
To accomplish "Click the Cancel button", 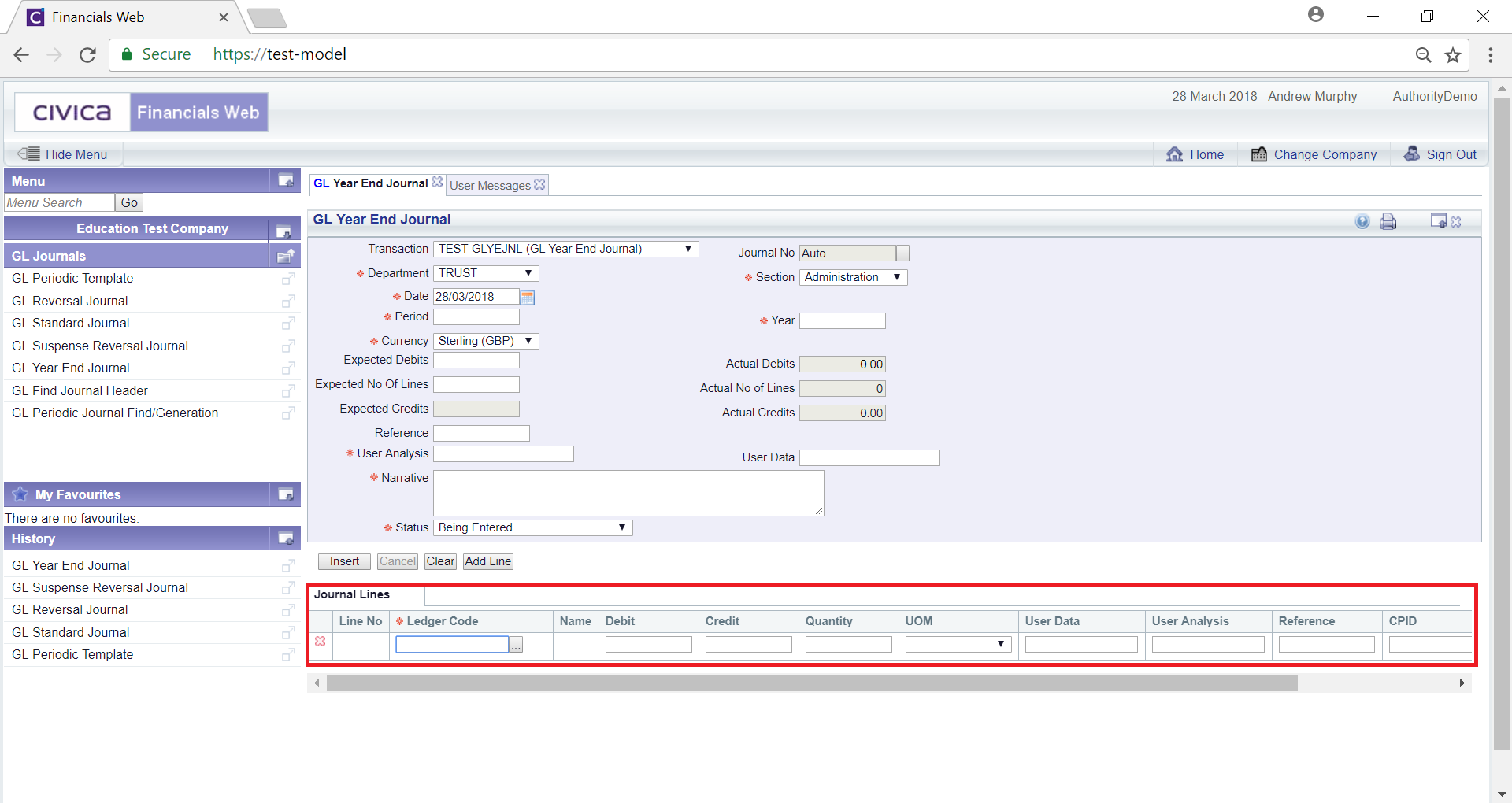I will [397, 561].
